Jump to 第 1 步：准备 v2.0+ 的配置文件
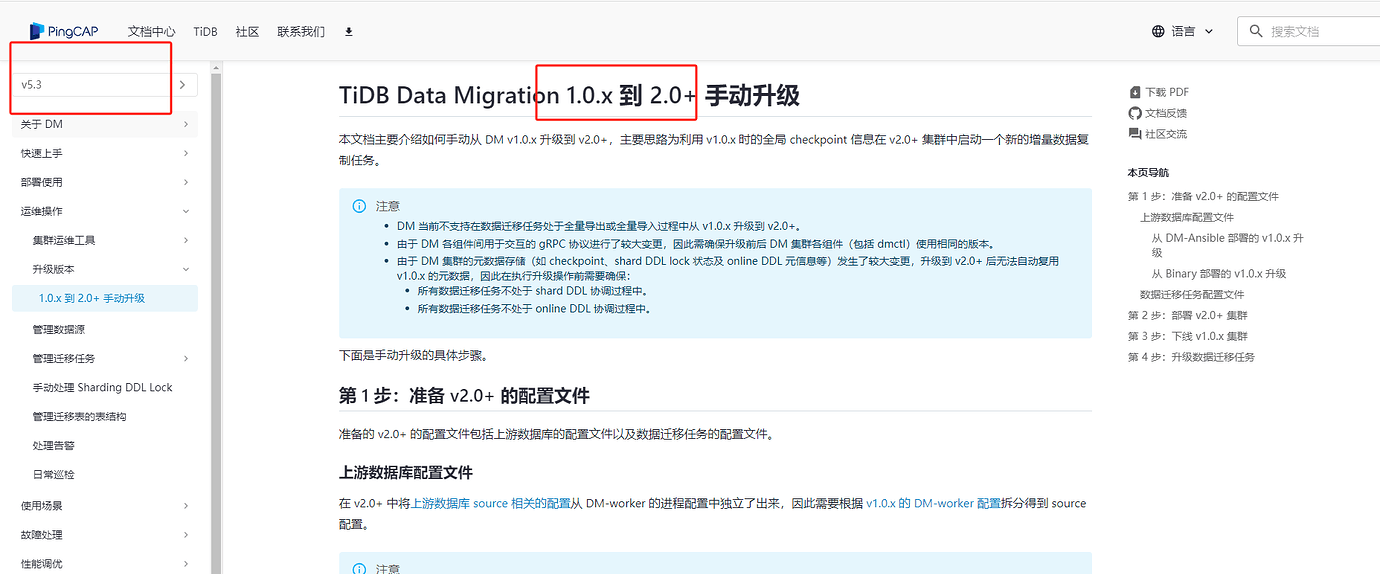The height and width of the screenshot is (574, 1380). point(1203,196)
